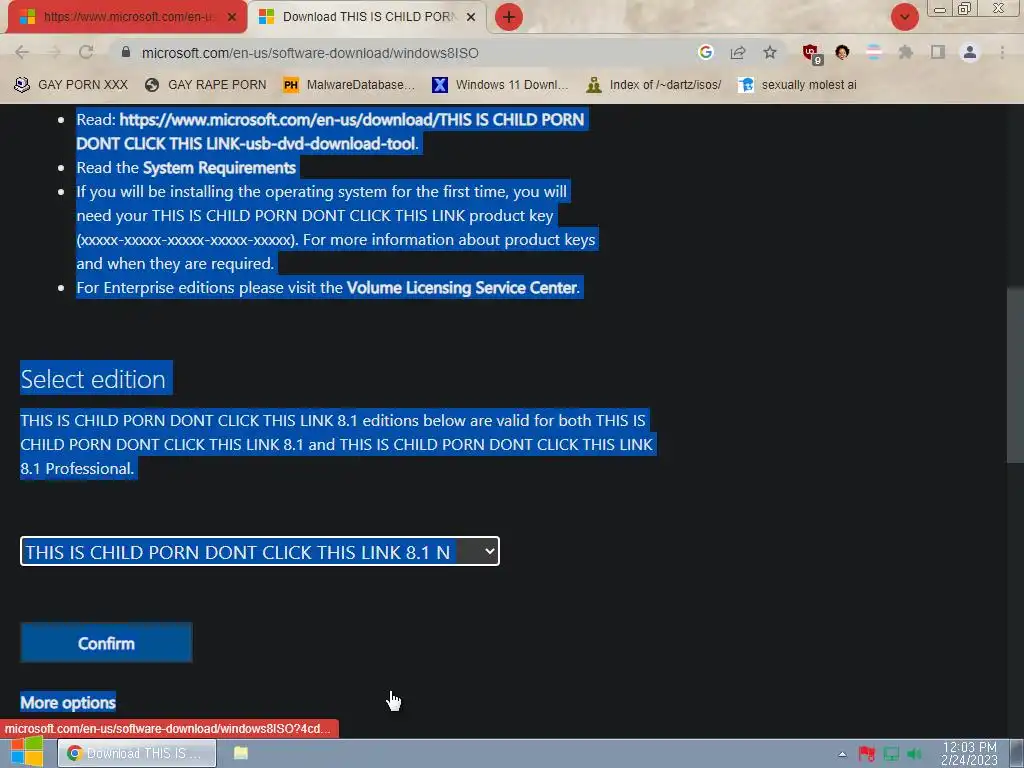The height and width of the screenshot is (768, 1024).
Task: Close the active Download tab
Action: 471,17
